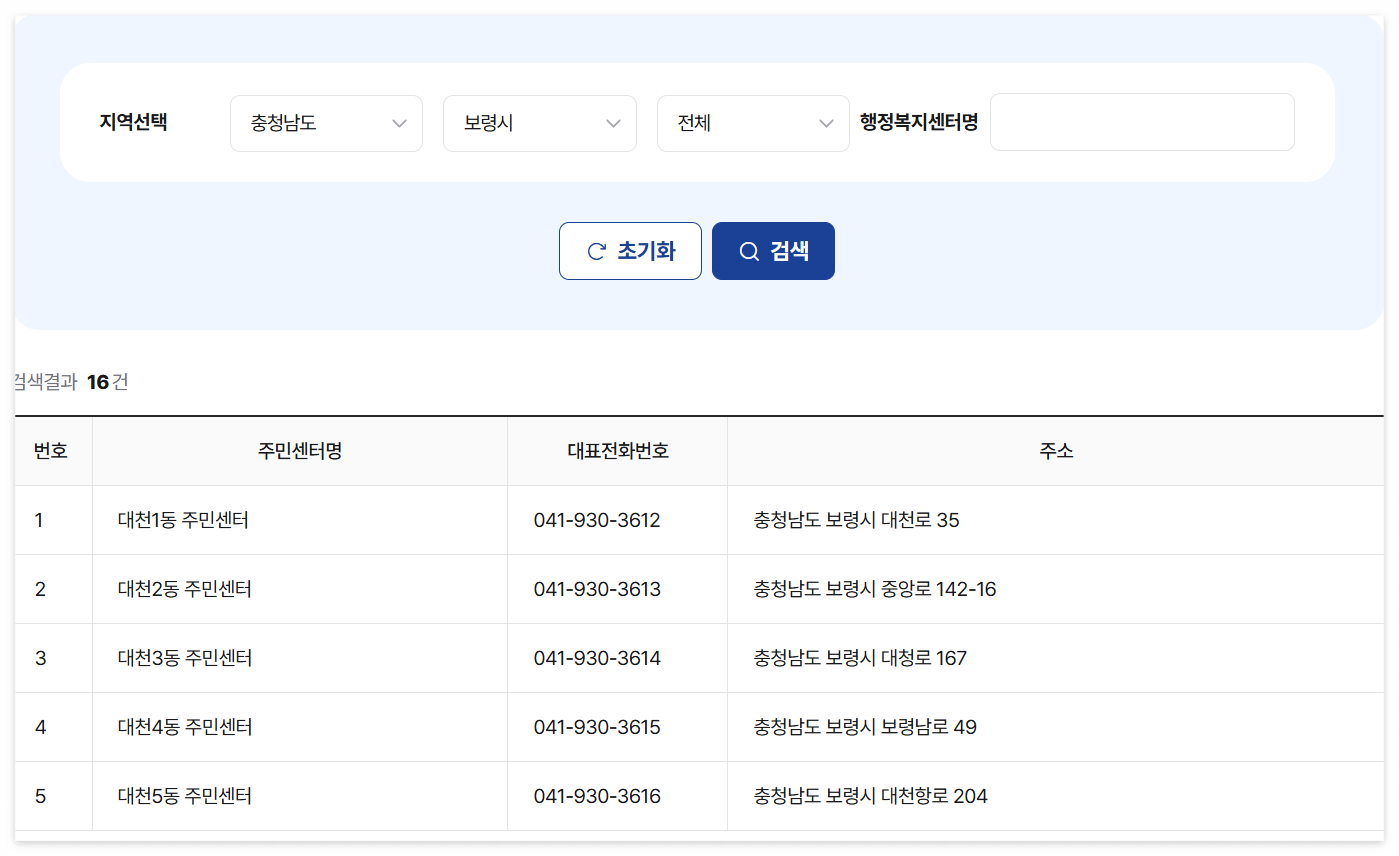1399x856 pixels.
Task: Select 대천4동 주민센터 cell
Action: [x=300, y=727]
